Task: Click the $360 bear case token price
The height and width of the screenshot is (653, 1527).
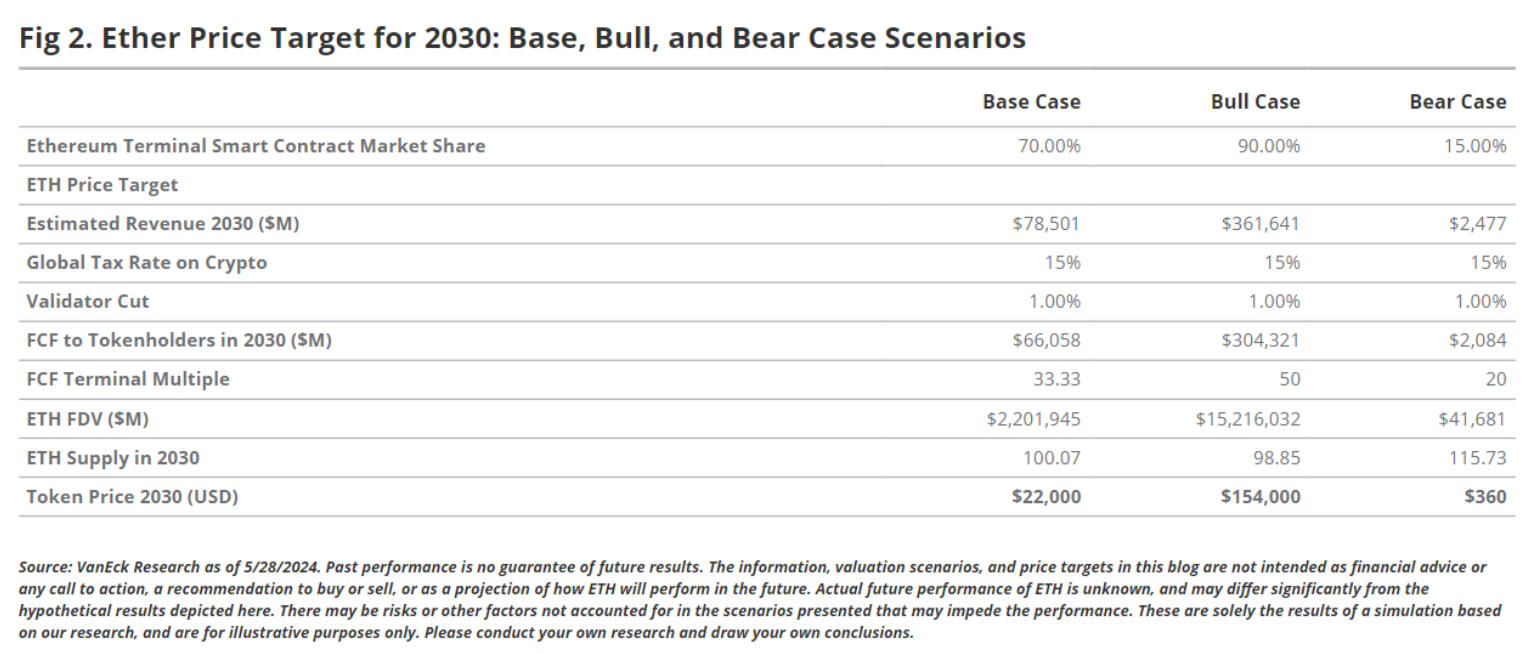Action: [1485, 496]
